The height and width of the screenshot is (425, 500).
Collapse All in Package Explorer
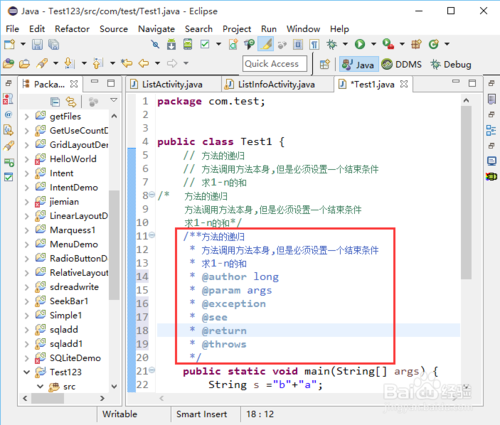click(x=55, y=101)
